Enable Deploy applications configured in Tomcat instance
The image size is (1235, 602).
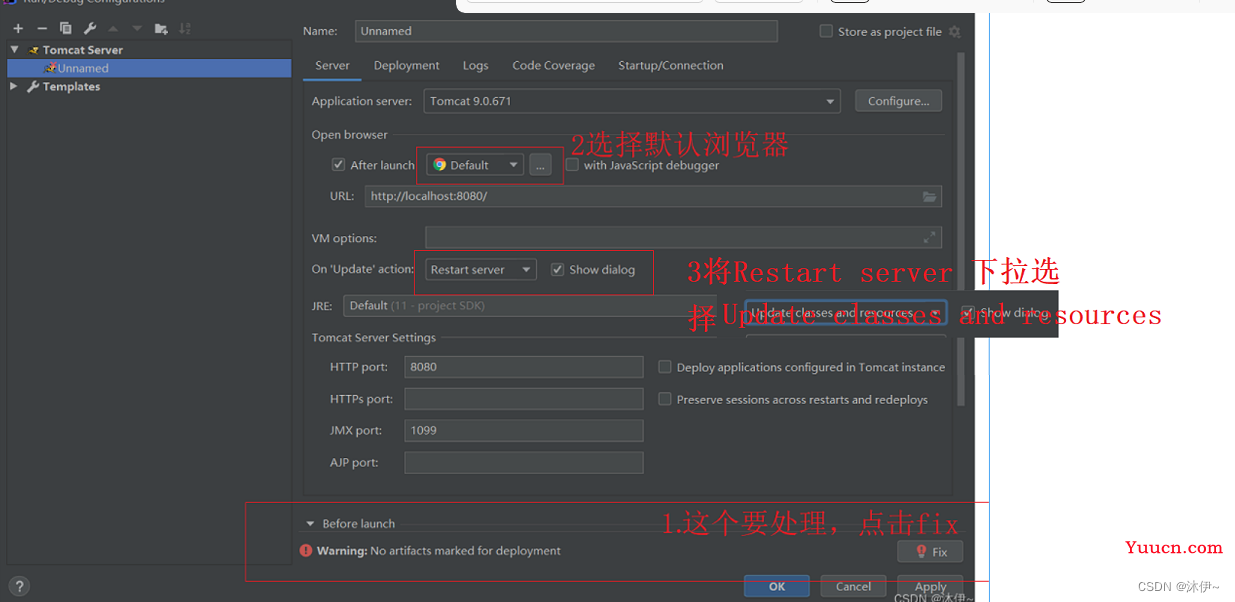664,367
